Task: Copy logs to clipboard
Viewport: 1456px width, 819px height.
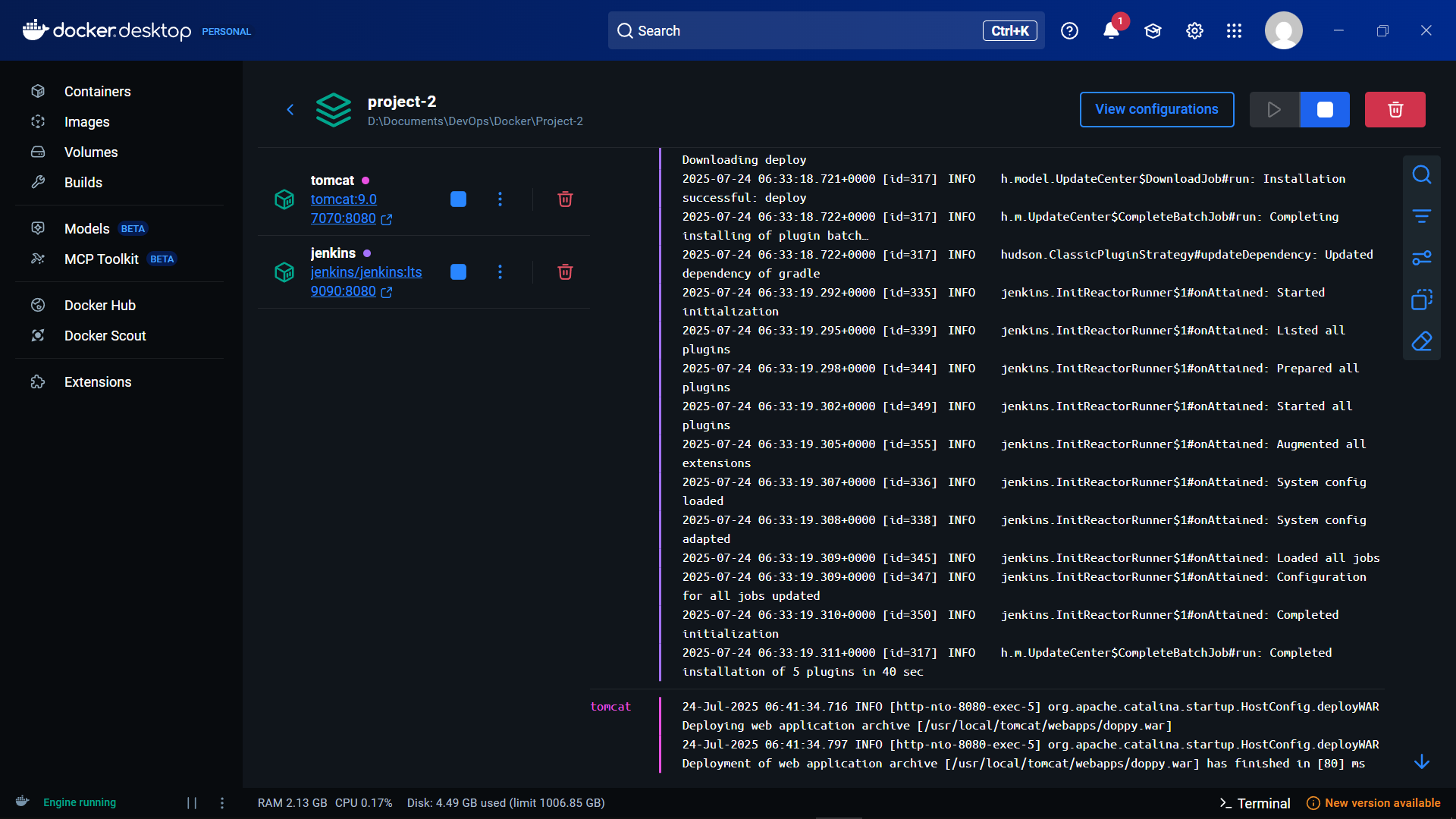Action: pos(1422,300)
